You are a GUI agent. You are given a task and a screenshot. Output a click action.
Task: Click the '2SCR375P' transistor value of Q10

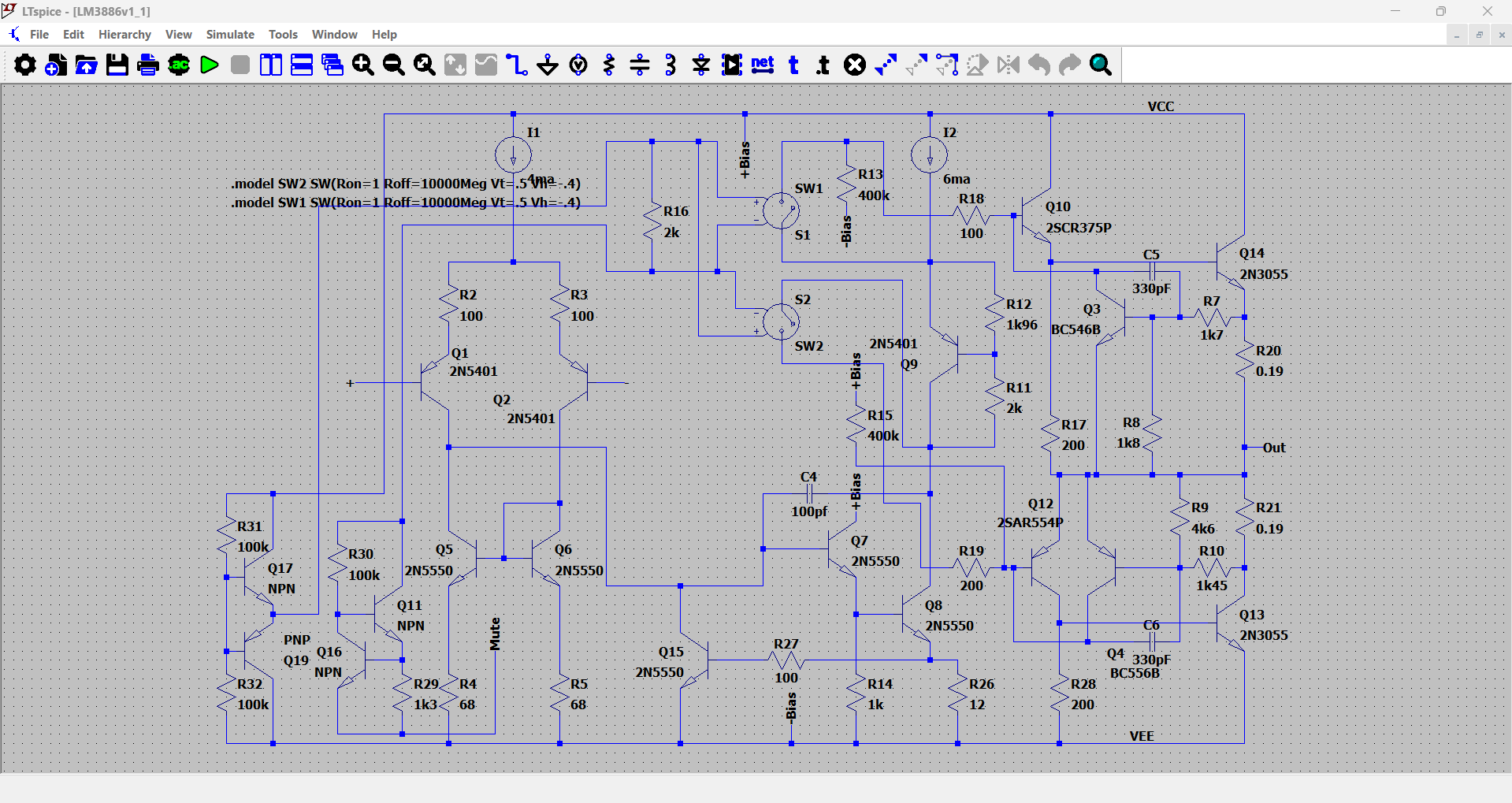[x=1079, y=228]
